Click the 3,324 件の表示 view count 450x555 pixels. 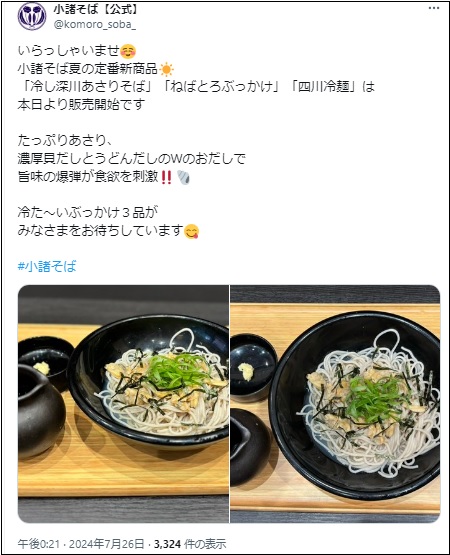point(190,544)
